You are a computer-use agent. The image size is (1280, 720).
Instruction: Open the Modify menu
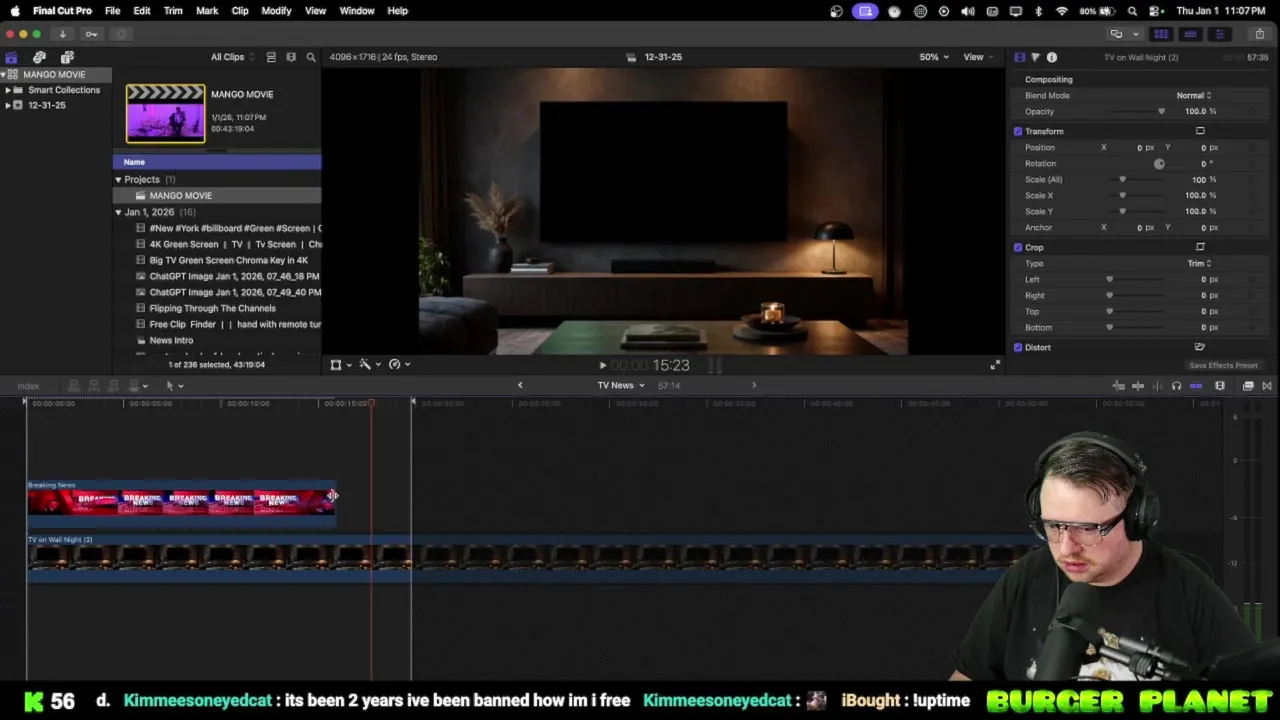276,11
